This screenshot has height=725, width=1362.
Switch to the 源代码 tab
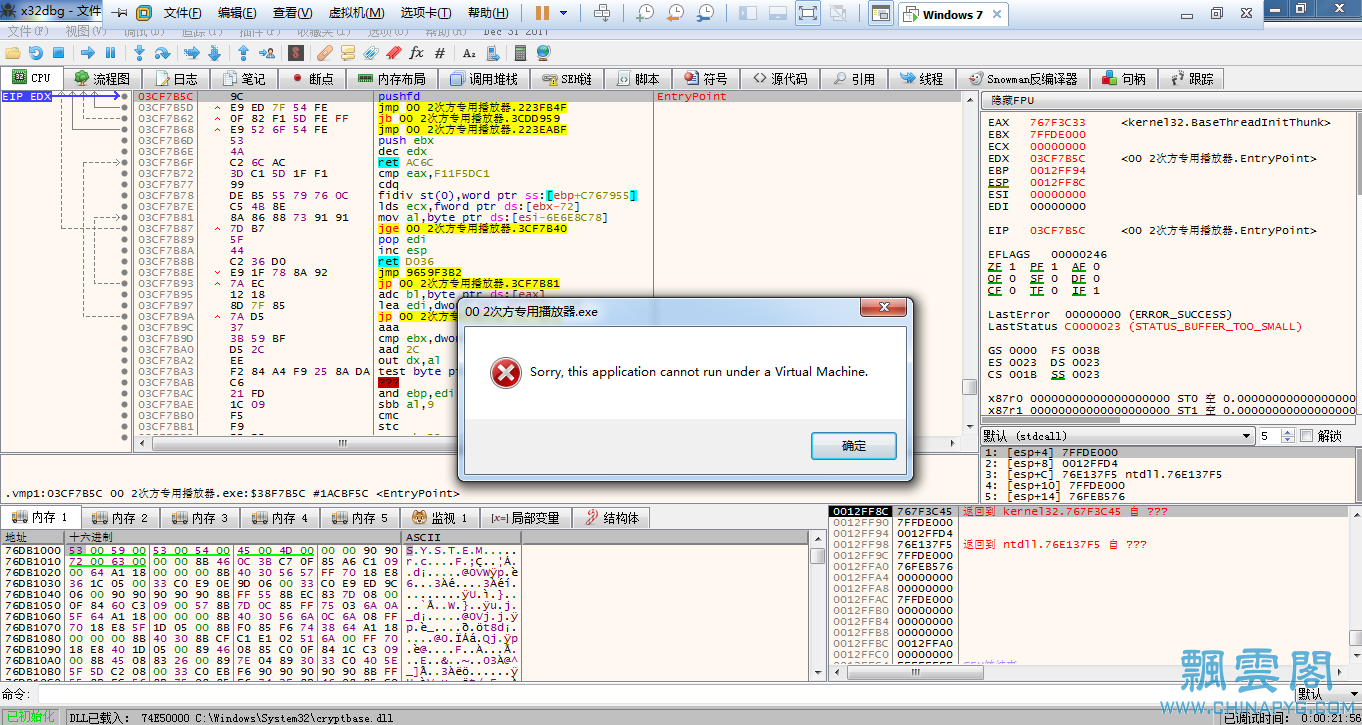[781, 78]
